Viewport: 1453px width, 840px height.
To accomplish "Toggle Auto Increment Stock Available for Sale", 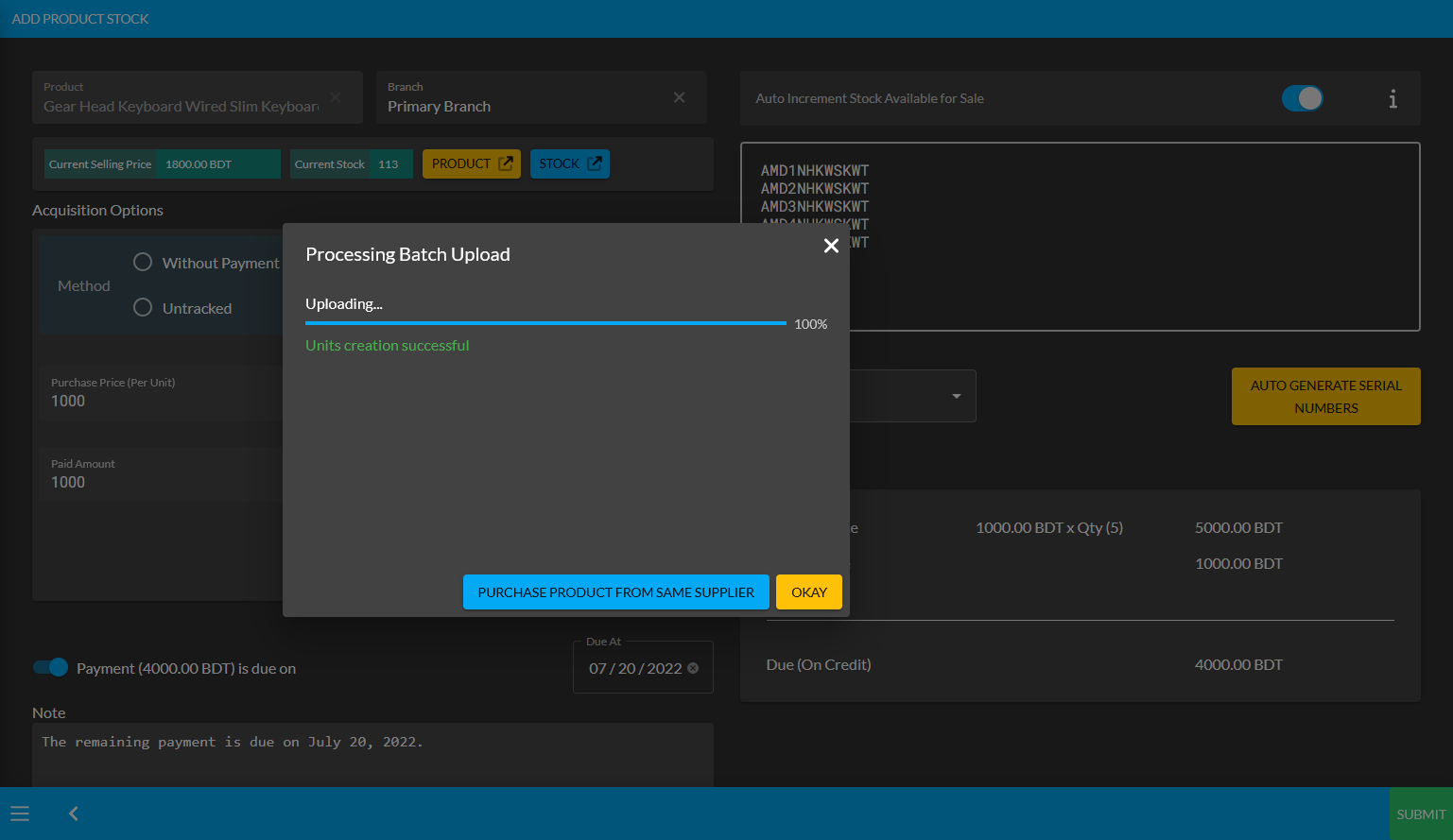I will click(1303, 98).
